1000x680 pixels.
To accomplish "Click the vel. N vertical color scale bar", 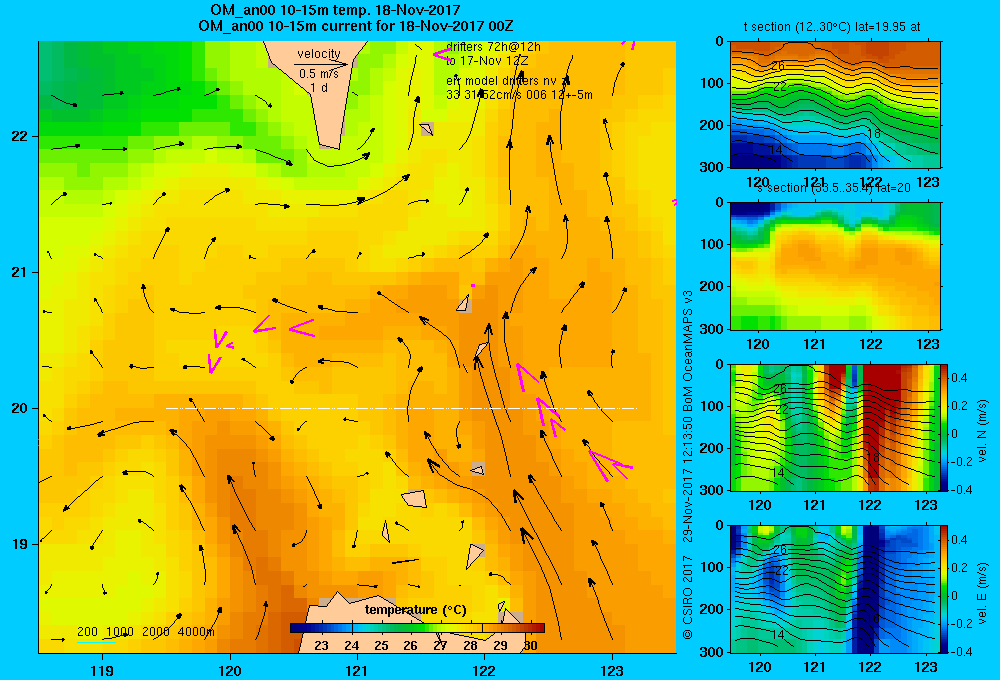I will pos(945,427).
